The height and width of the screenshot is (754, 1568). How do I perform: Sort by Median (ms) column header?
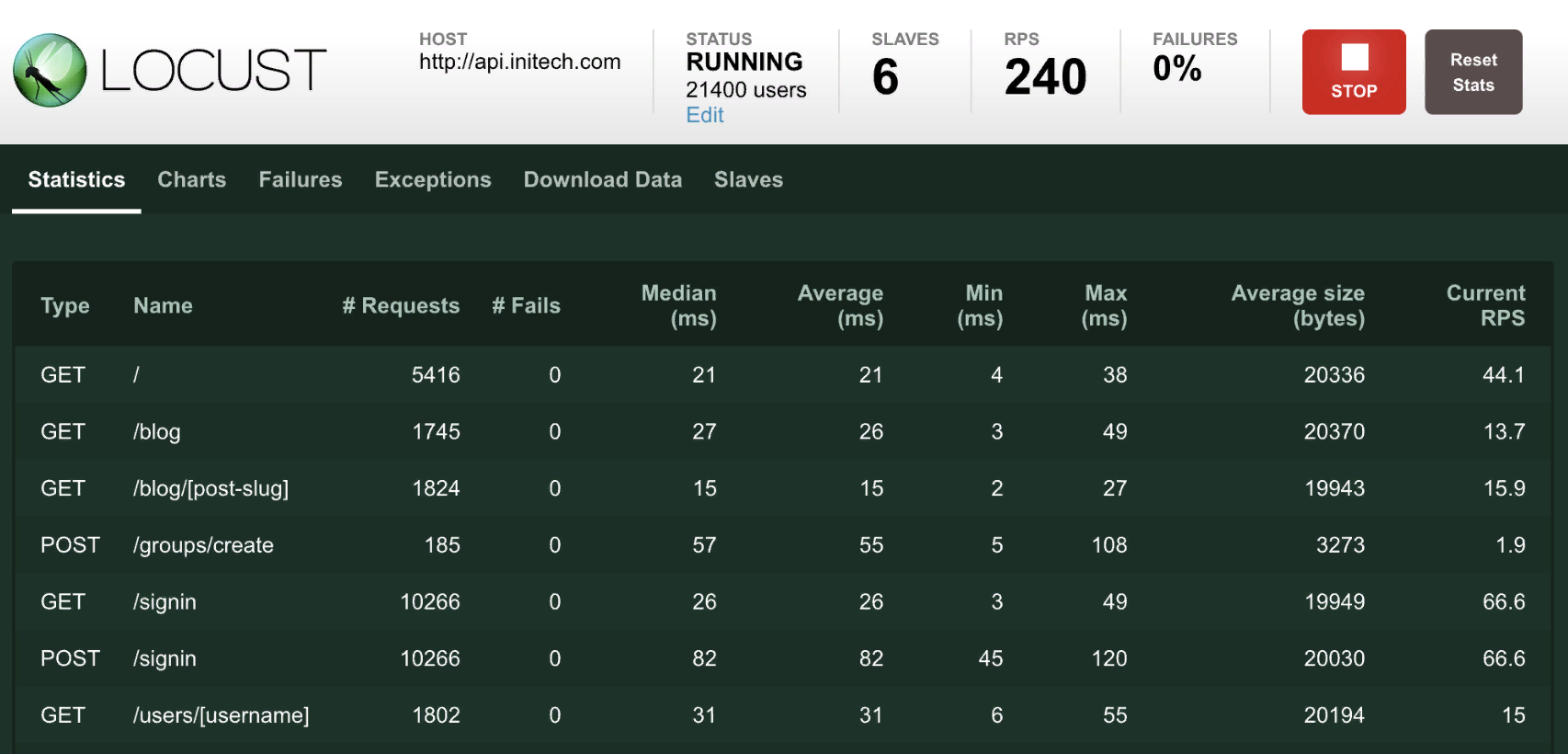(x=678, y=305)
